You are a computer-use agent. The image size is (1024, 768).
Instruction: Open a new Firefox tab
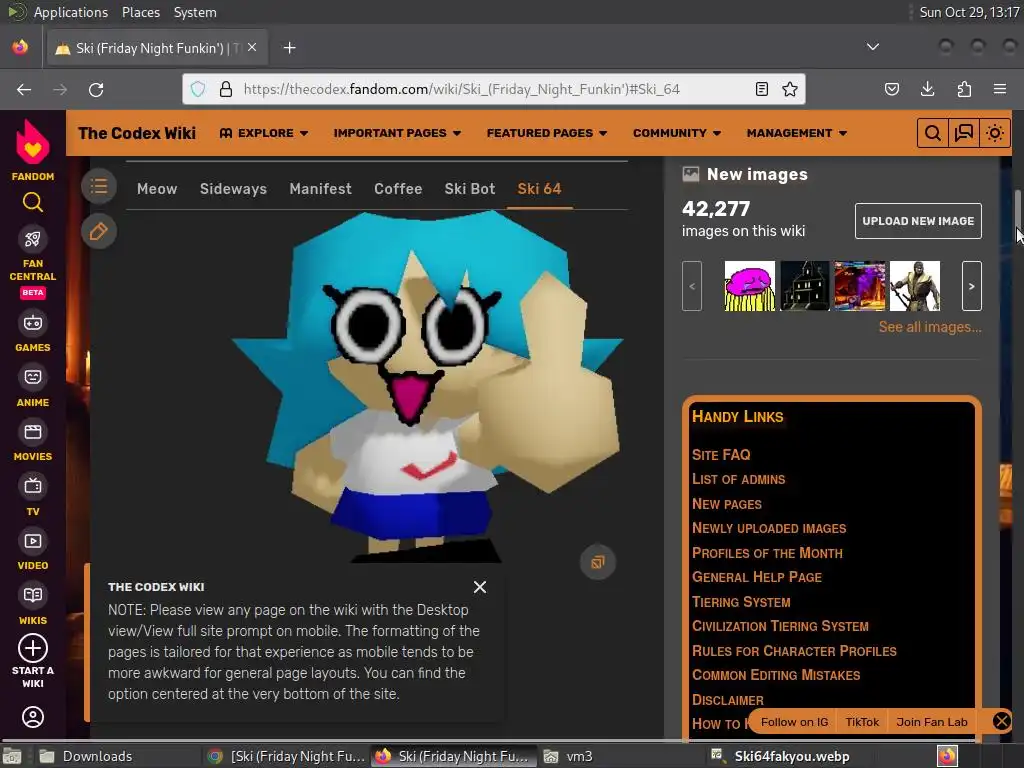(x=289, y=48)
